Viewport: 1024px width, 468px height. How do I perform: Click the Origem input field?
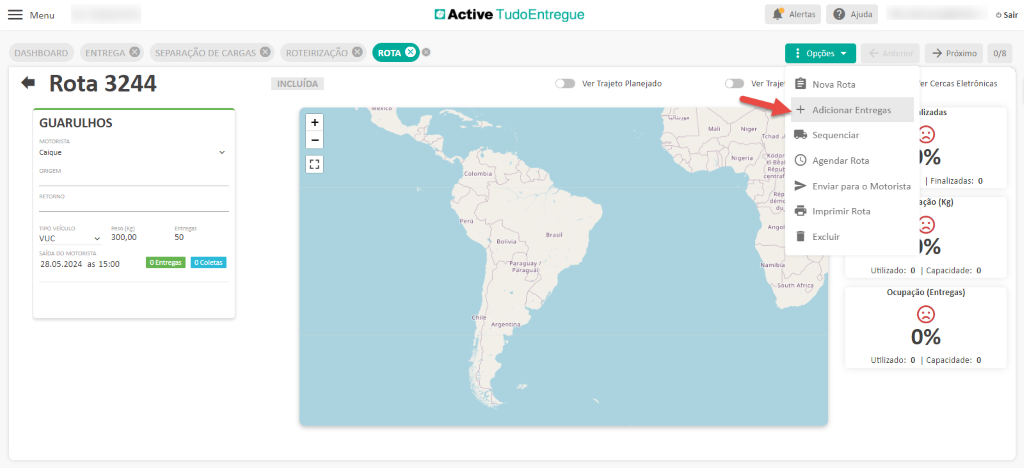click(133, 179)
